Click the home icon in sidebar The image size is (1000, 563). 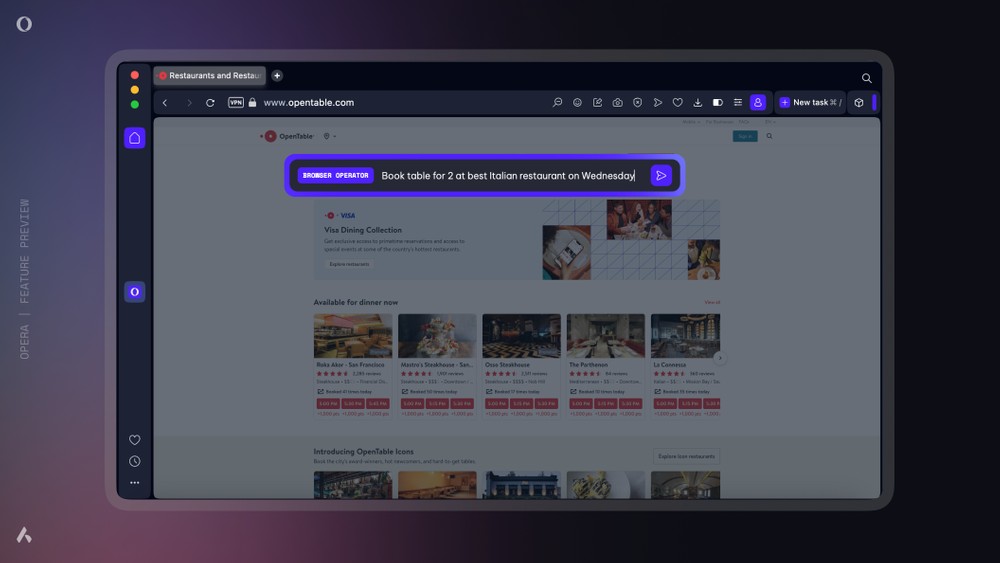click(134, 138)
